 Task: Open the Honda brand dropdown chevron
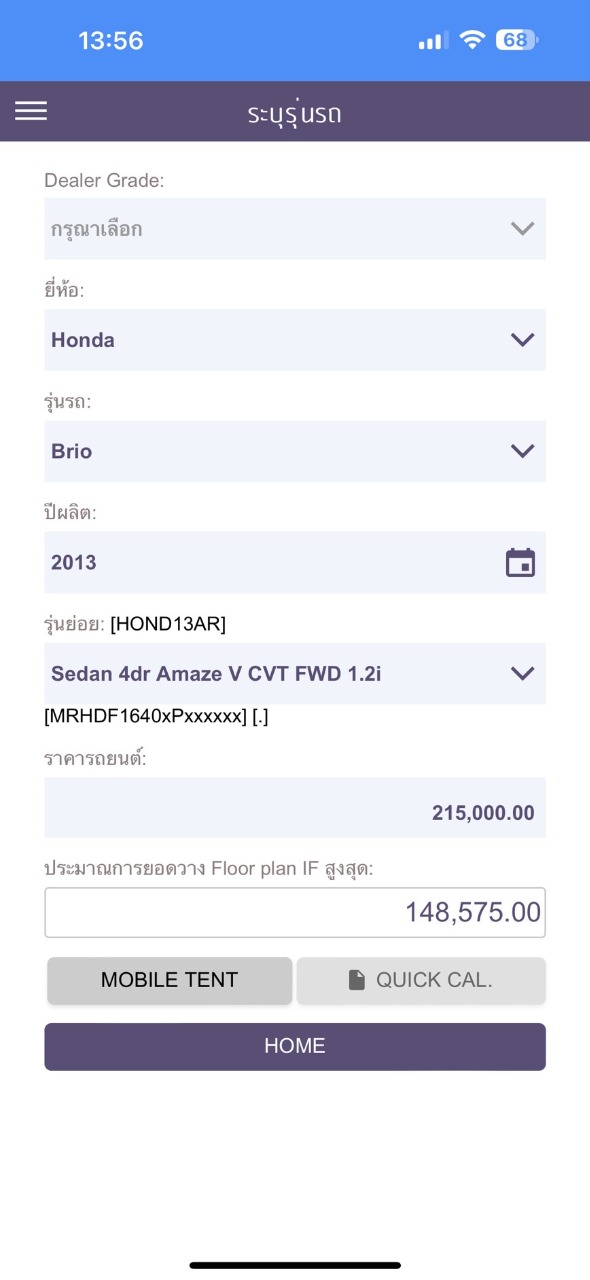pyautogui.click(x=522, y=340)
